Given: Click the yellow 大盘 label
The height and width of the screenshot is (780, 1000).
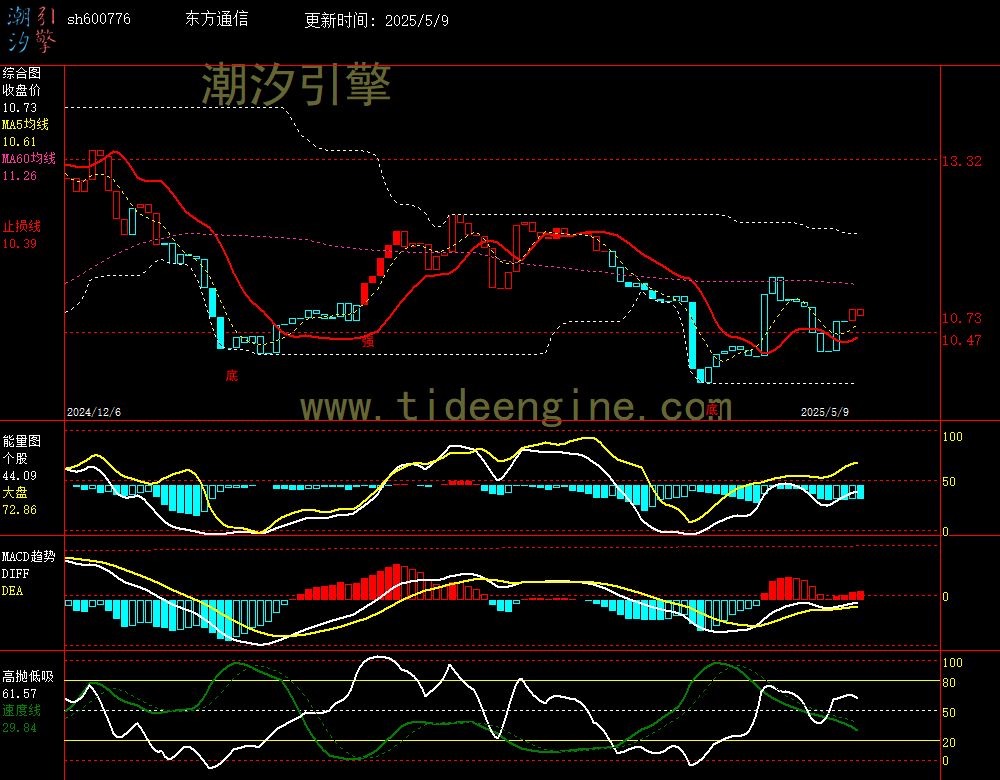Looking at the screenshot, I should click(15, 492).
